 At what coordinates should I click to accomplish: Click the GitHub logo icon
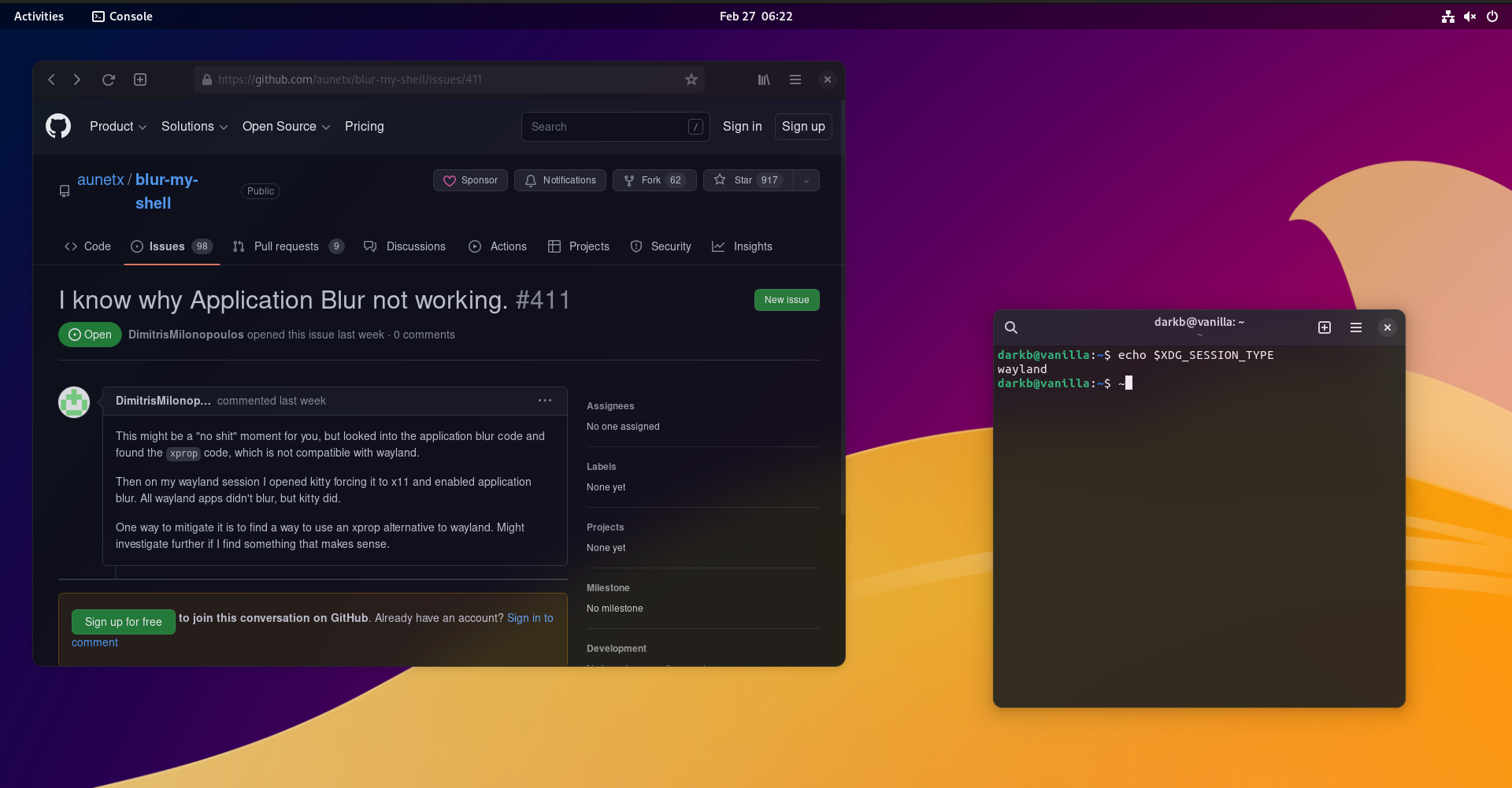(57, 126)
